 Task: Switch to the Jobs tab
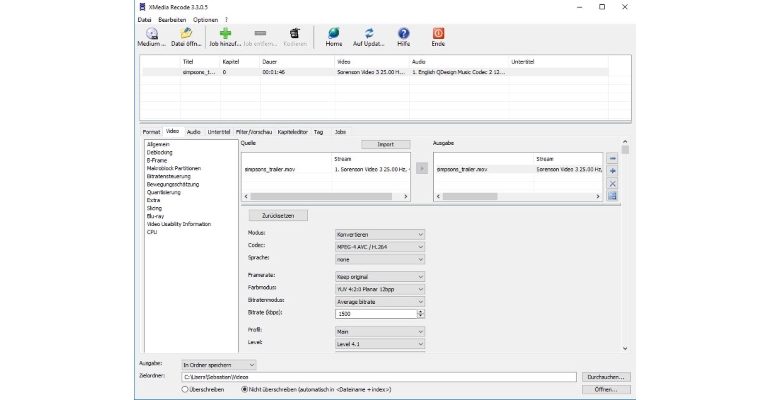point(340,132)
